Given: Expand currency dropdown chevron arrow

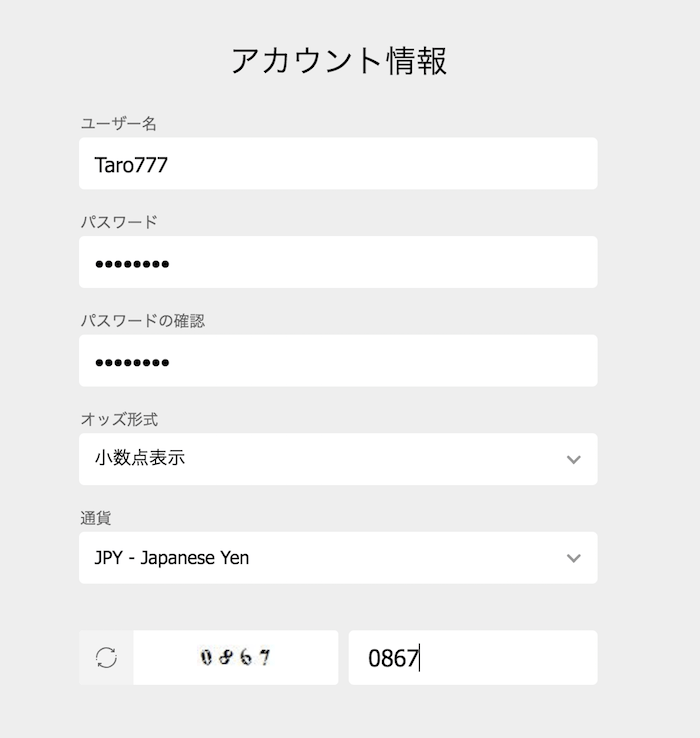Looking at the screenshot, I should tap(573, 558).
